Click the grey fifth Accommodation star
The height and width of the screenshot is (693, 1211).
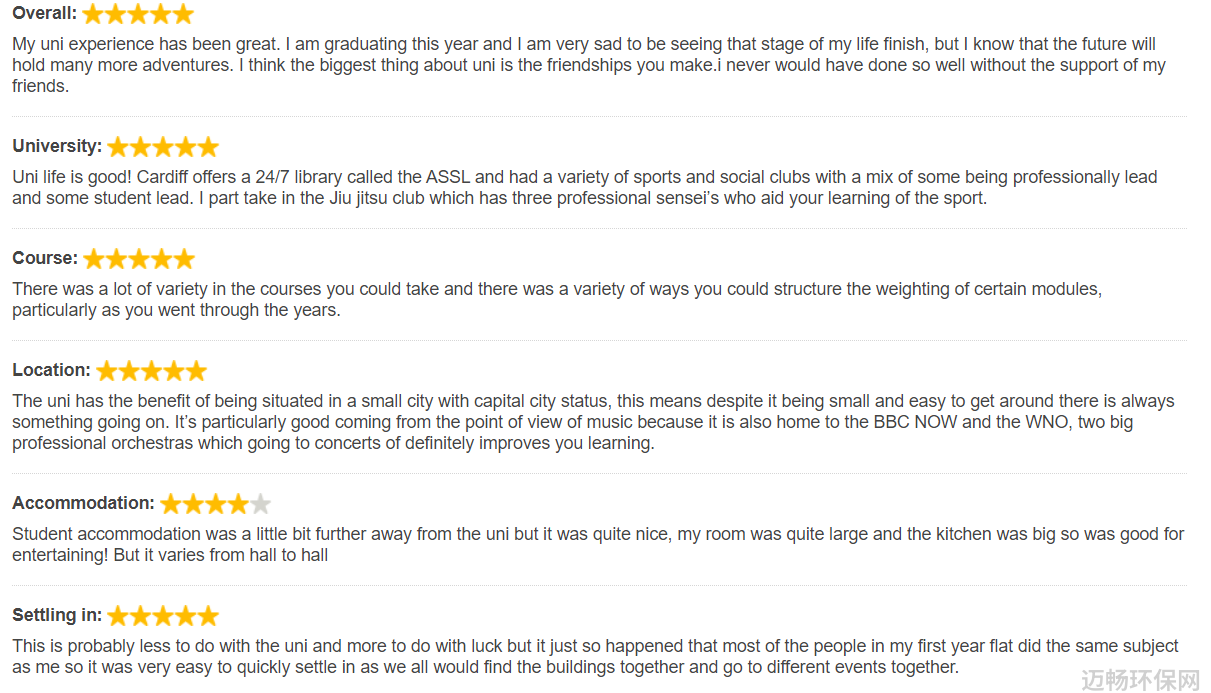(260, 504)
